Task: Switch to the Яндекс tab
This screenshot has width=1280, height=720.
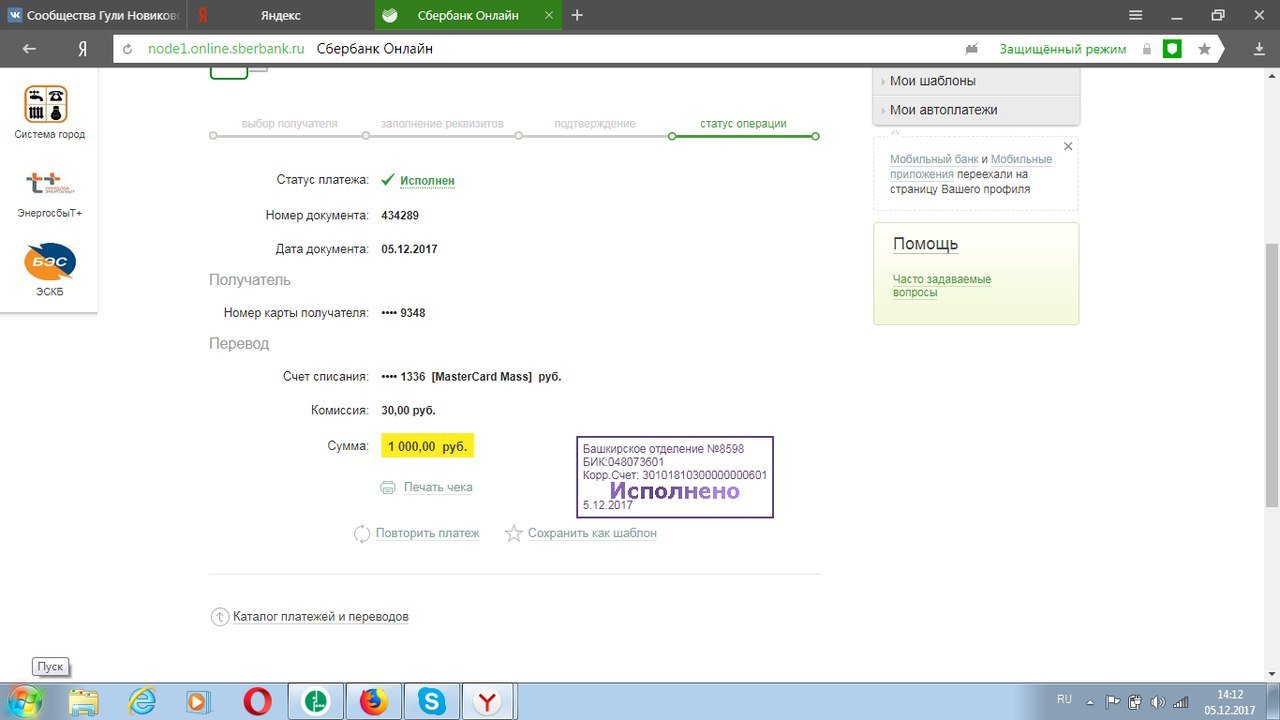Action: click(280, 15)
